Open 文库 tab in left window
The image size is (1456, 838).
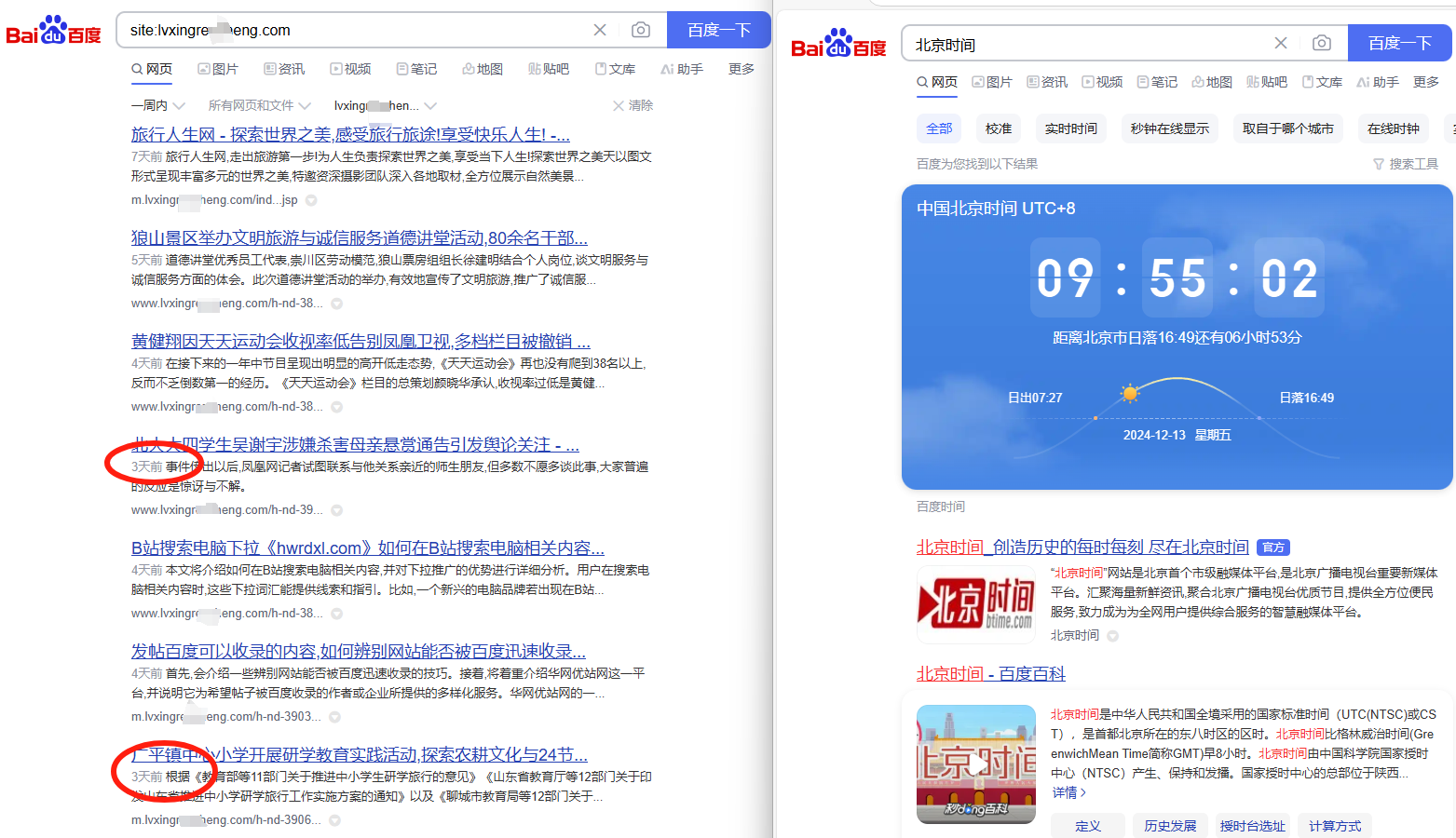pyautogui.click(x=615, y=69)
